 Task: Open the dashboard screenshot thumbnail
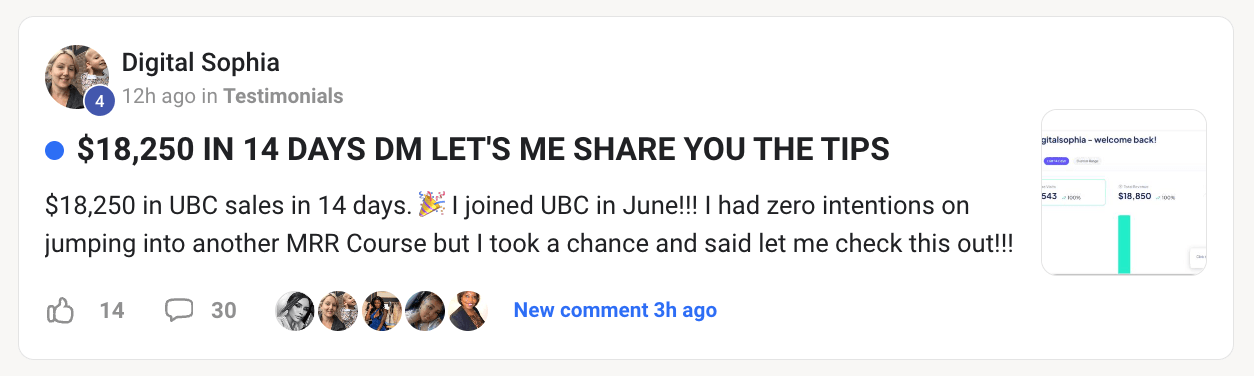pos(1124,192)
